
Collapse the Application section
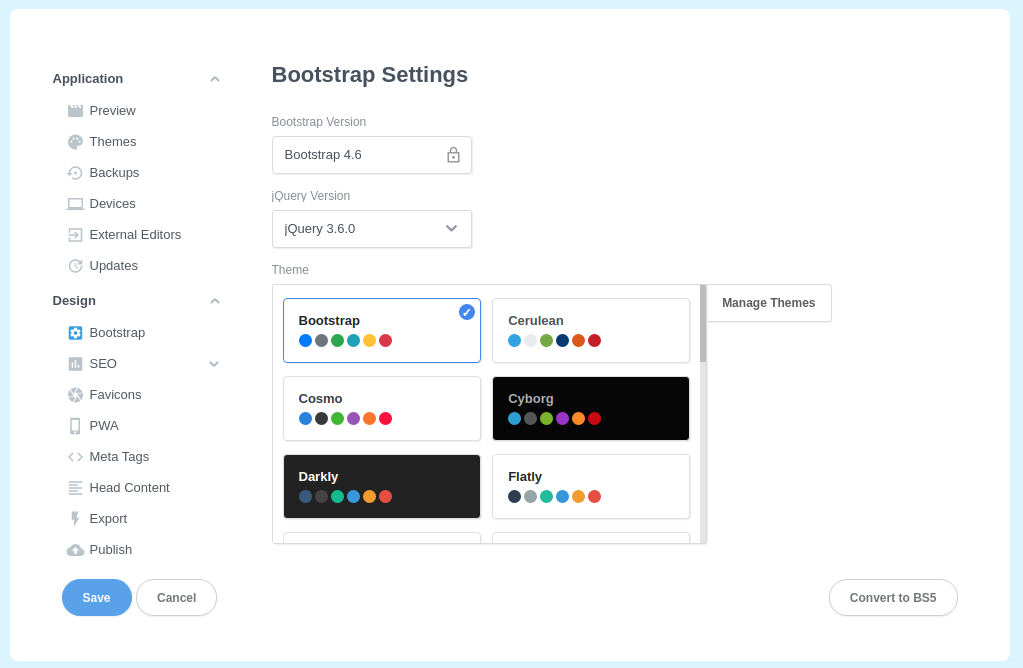pos(214,78)
